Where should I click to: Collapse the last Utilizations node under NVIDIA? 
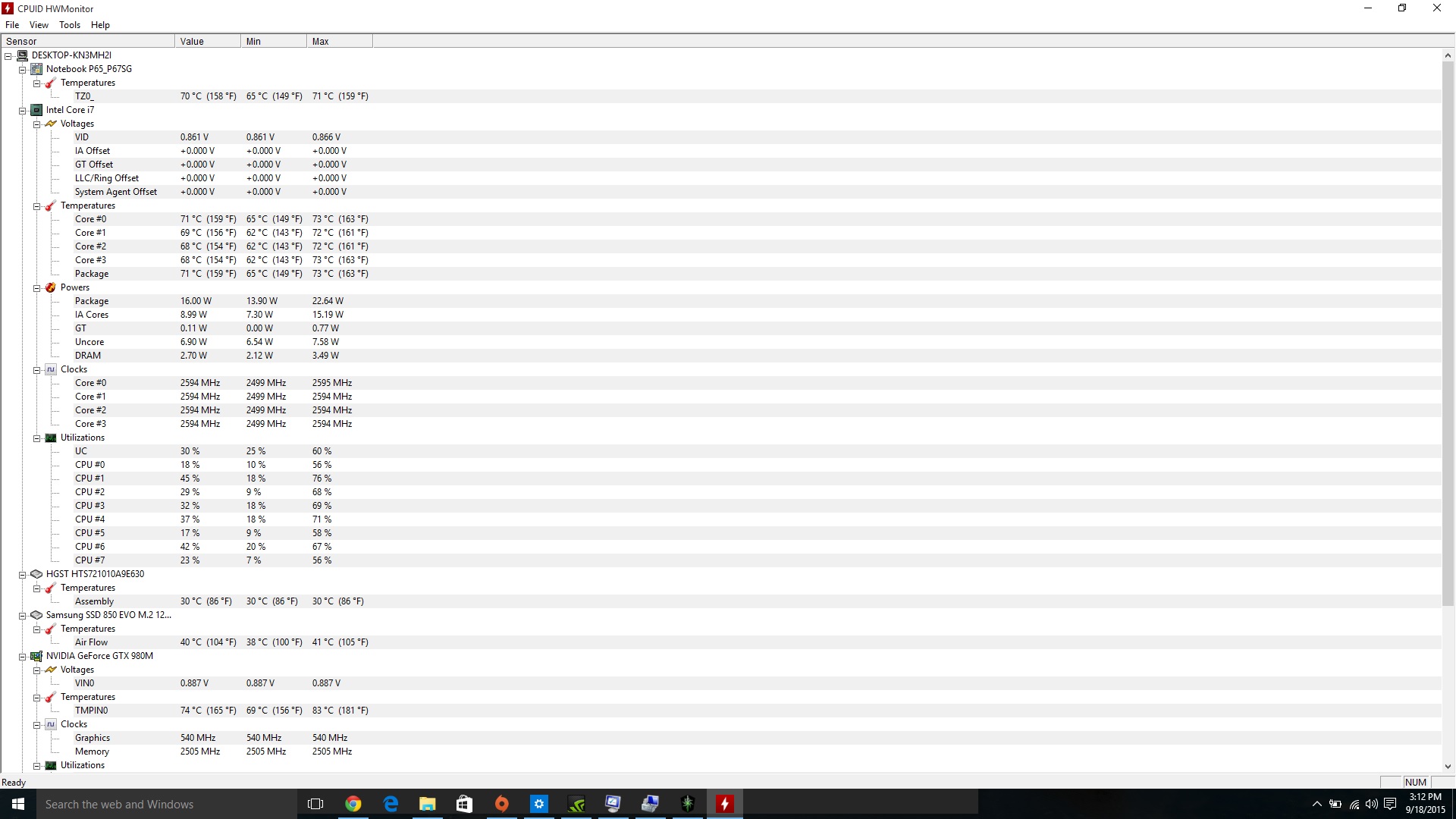point(36,766)
